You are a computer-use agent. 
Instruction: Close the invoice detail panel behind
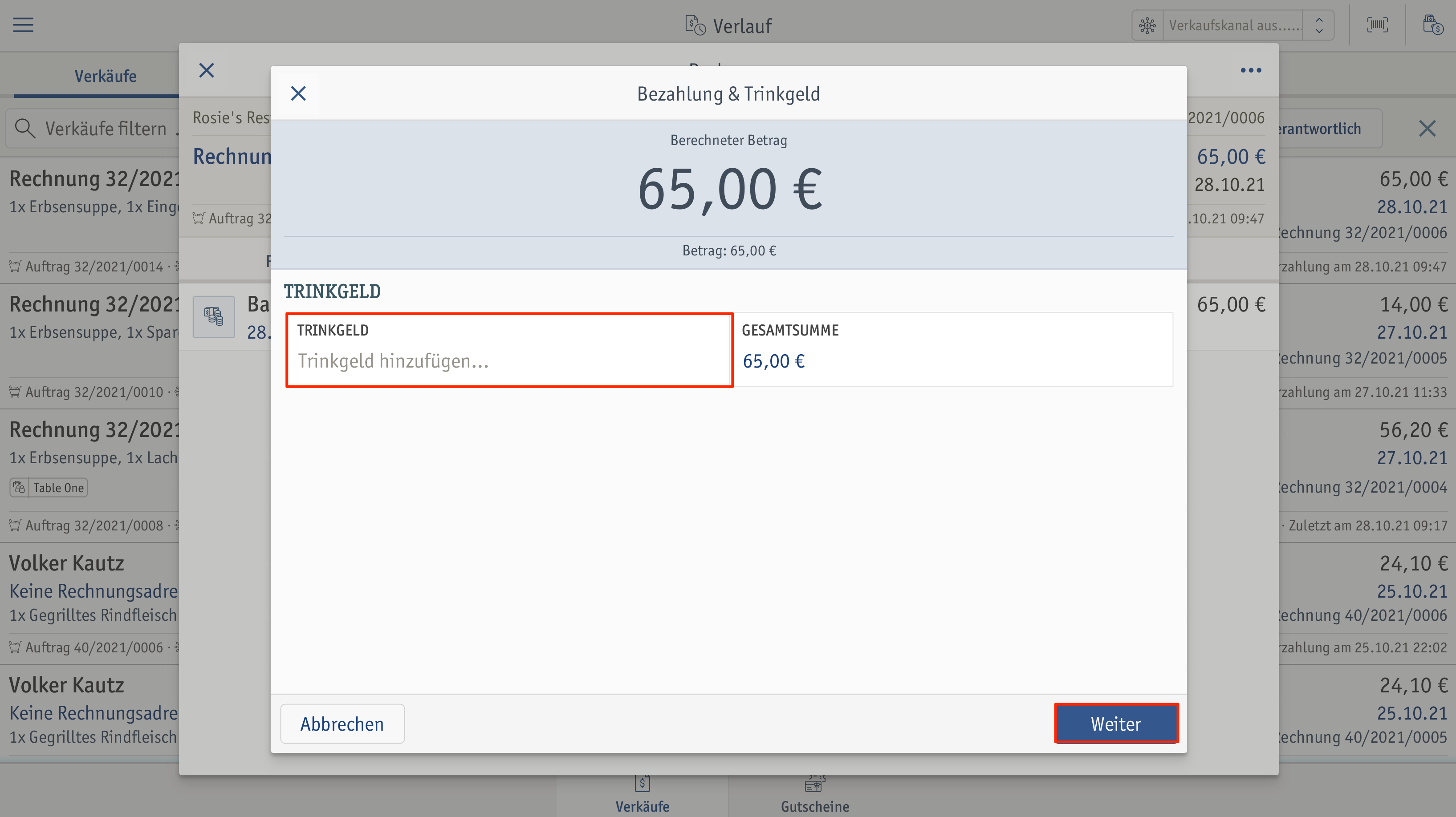coord(207,70)
